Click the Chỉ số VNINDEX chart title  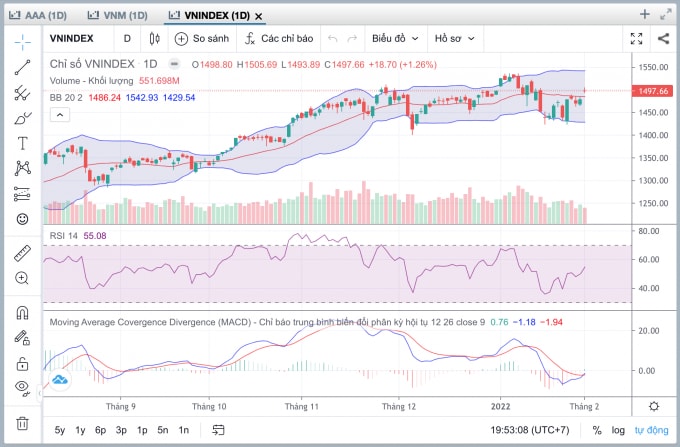pyautogui.click(x=92, y=64)
